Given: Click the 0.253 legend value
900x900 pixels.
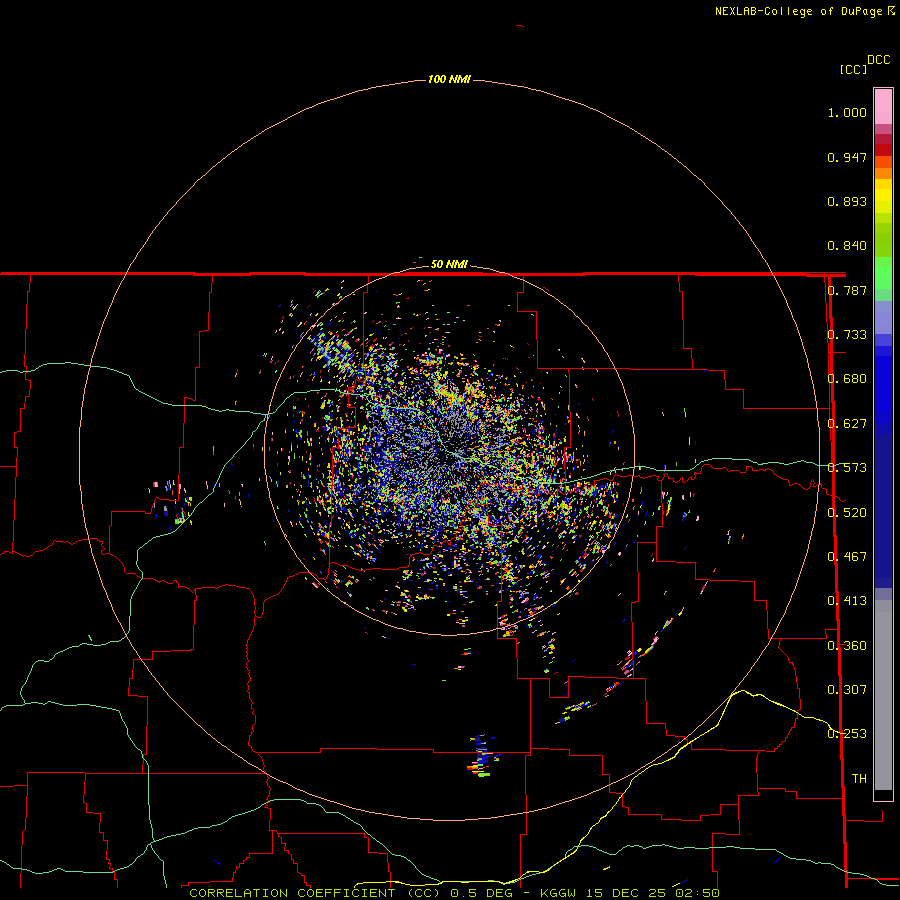Looking at the screenshot, I should pos(847,734).
